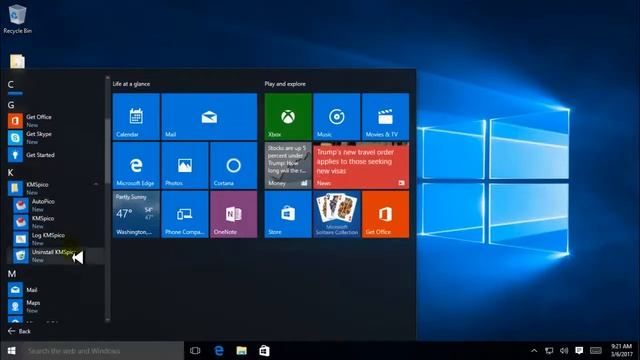Jump via the letter M header
Viewport: 640px width, 360px height.
click(12, 274)
